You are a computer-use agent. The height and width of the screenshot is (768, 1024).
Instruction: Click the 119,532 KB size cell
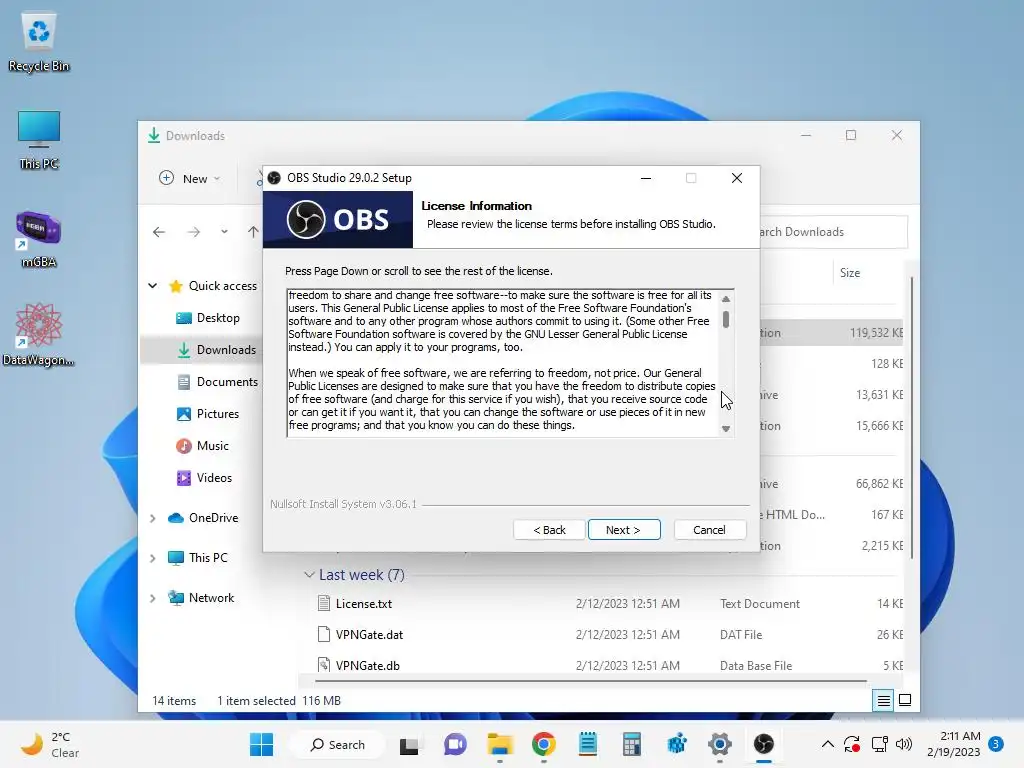coord(876,333)
